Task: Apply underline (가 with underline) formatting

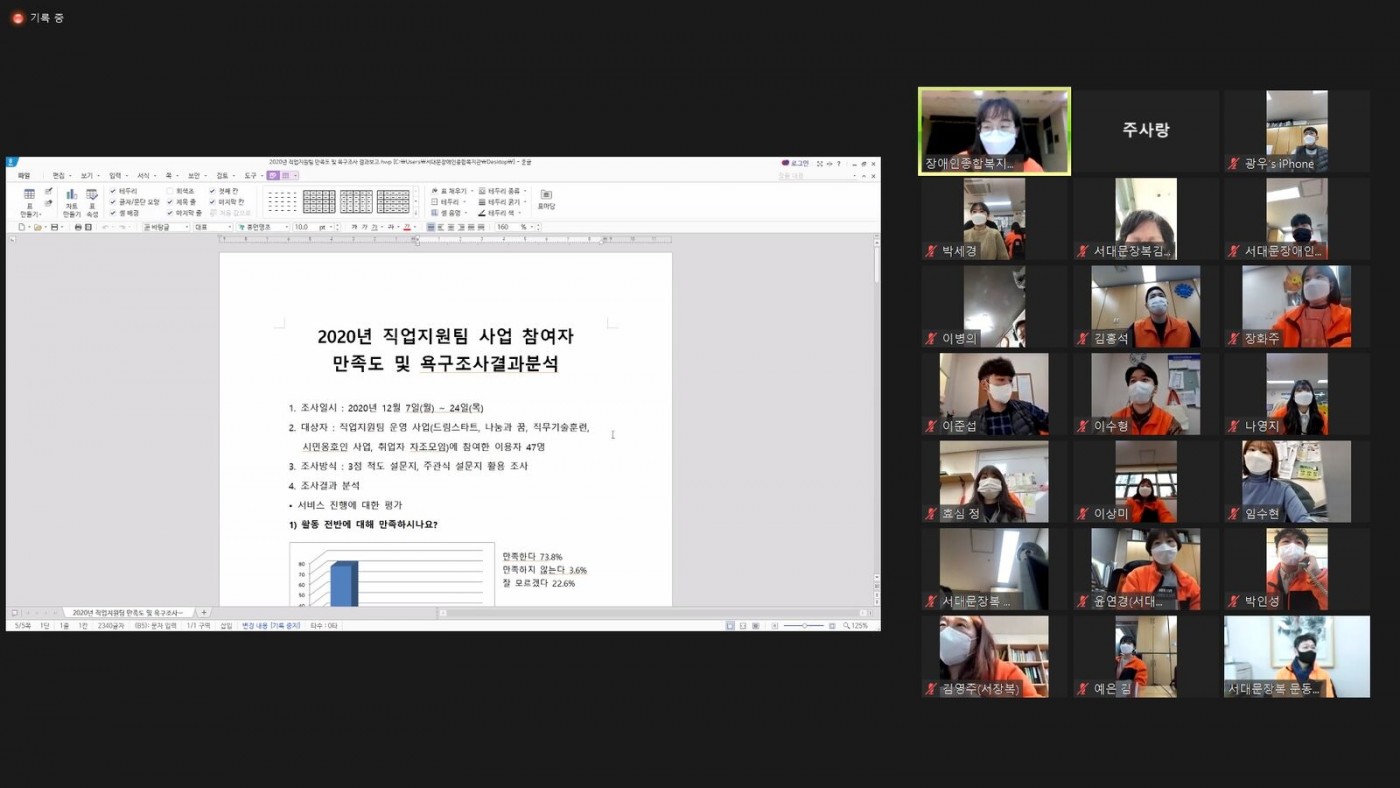Action: pyautogui.click(x=374, y=227)
